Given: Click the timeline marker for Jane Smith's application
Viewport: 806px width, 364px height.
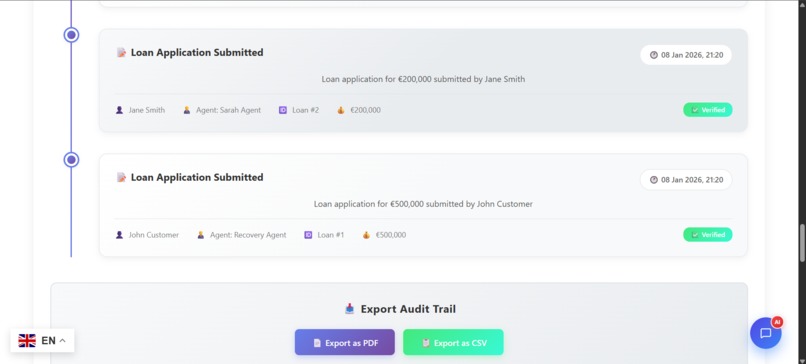Looking at the screenshot, I should 71,35.
